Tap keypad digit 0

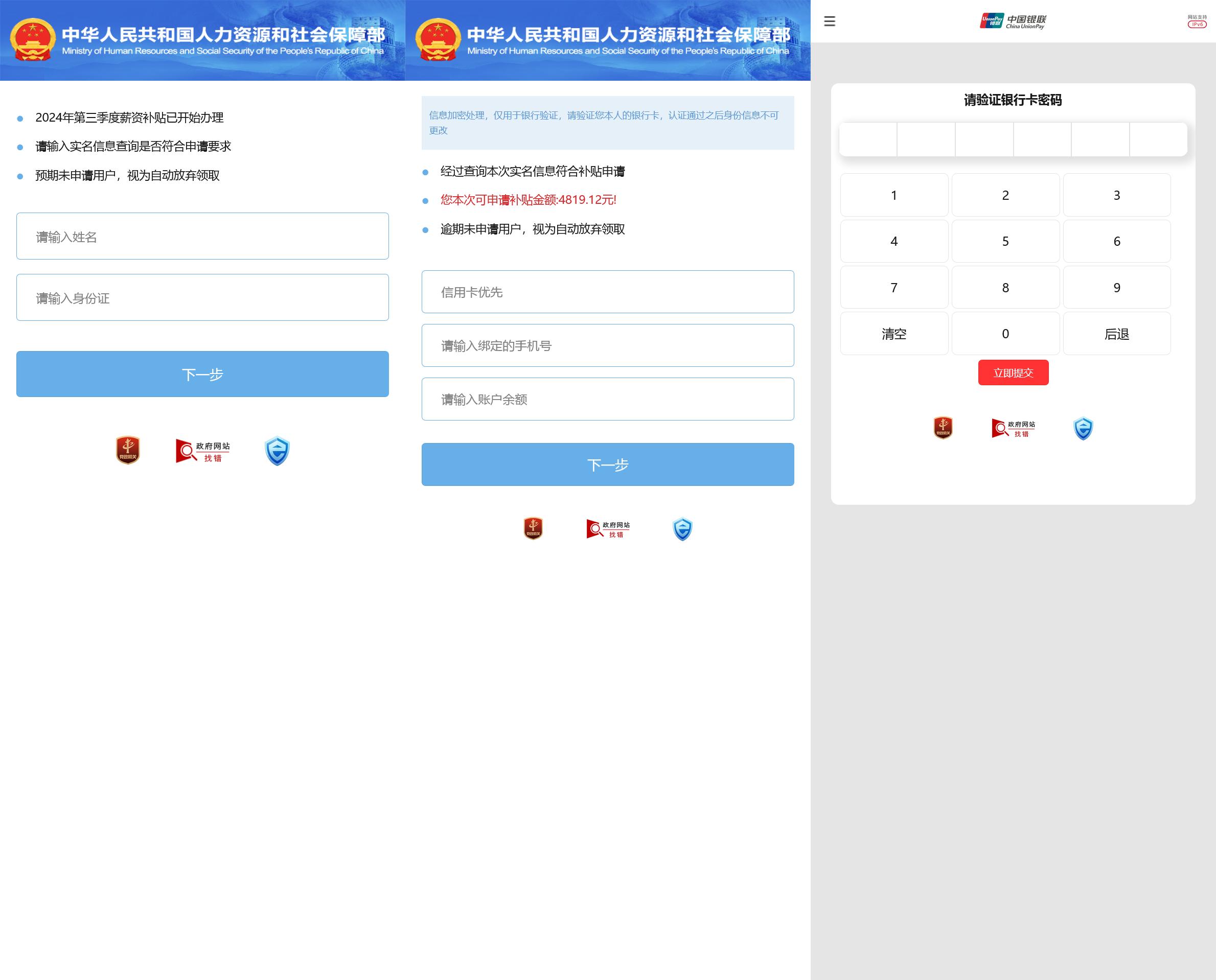(x=1005, y=334)
